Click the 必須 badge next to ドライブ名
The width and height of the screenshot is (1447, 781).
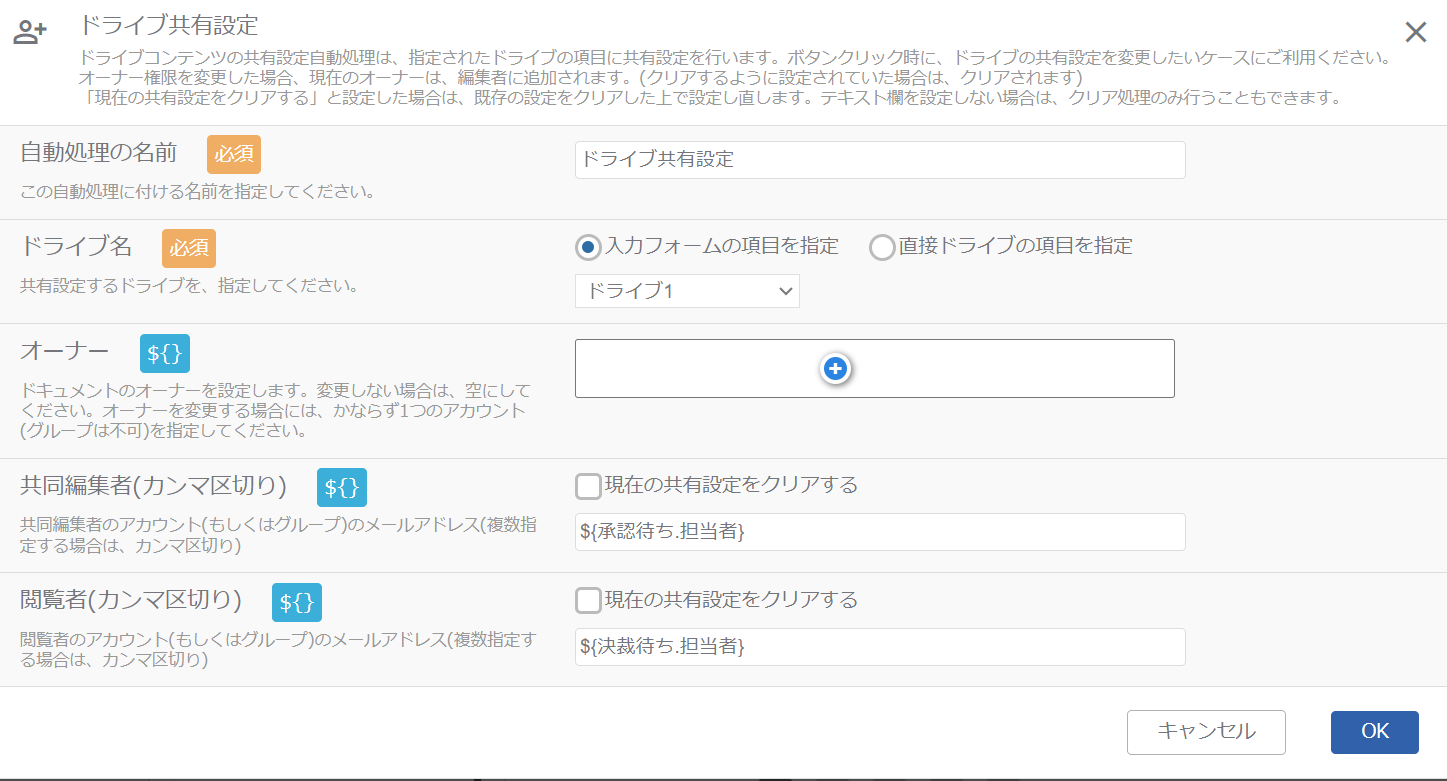(189, 248)
